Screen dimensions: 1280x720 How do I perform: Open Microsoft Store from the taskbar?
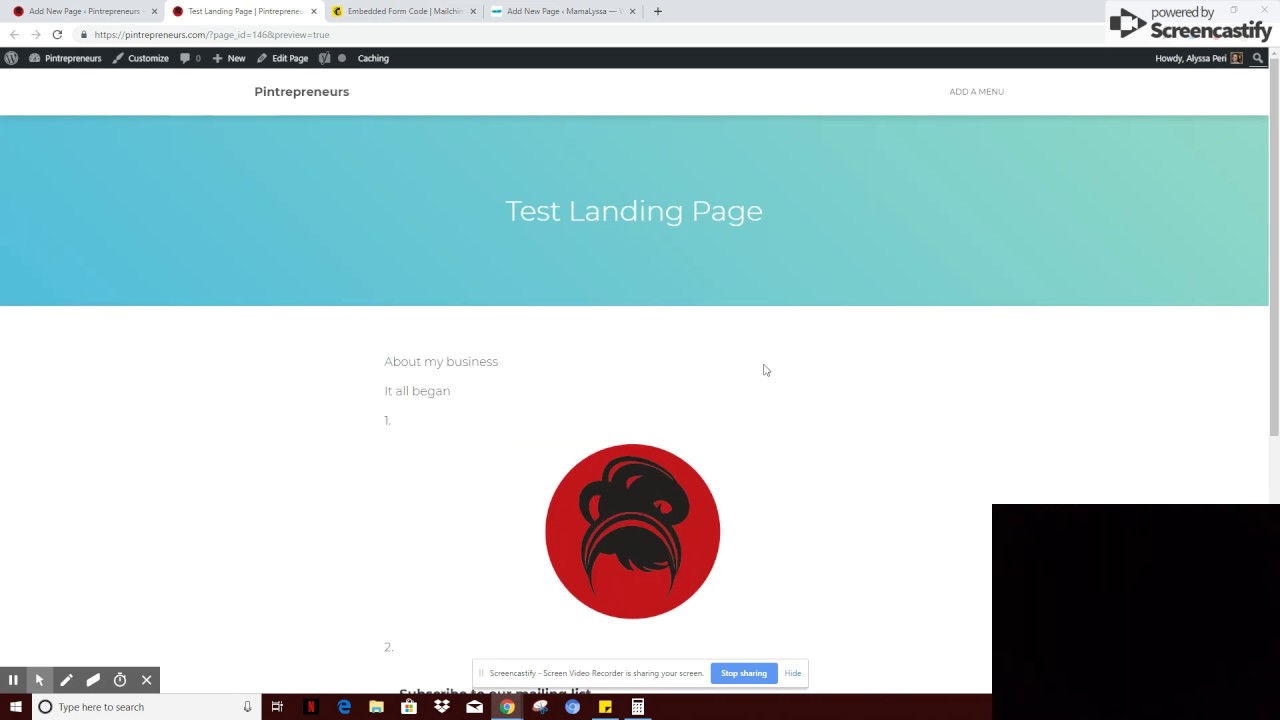coord(409,707)
